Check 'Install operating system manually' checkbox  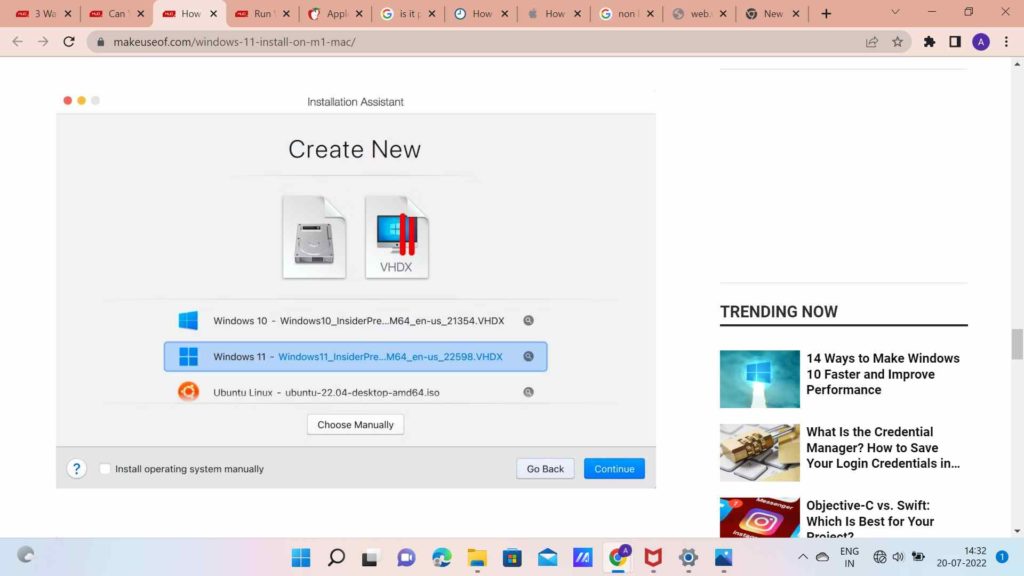(104, 469)
